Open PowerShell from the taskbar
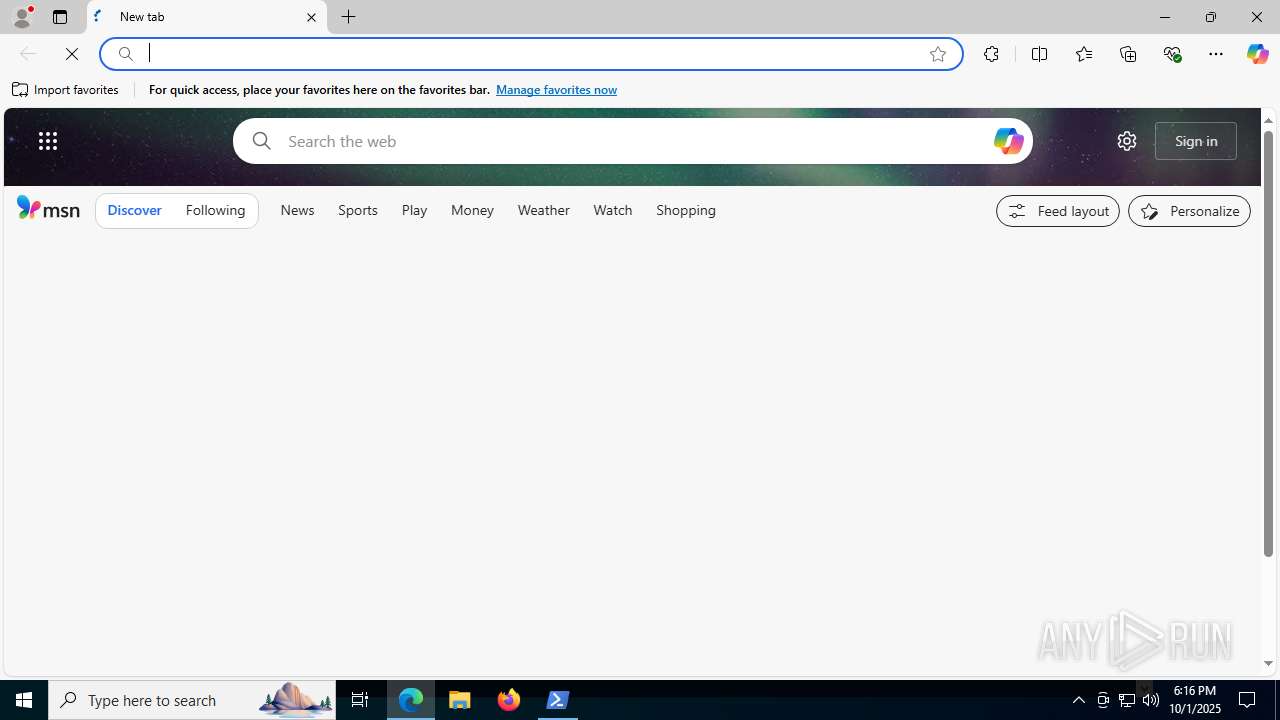The height and width of the screenshot is (720, 1280). (558, 700)
